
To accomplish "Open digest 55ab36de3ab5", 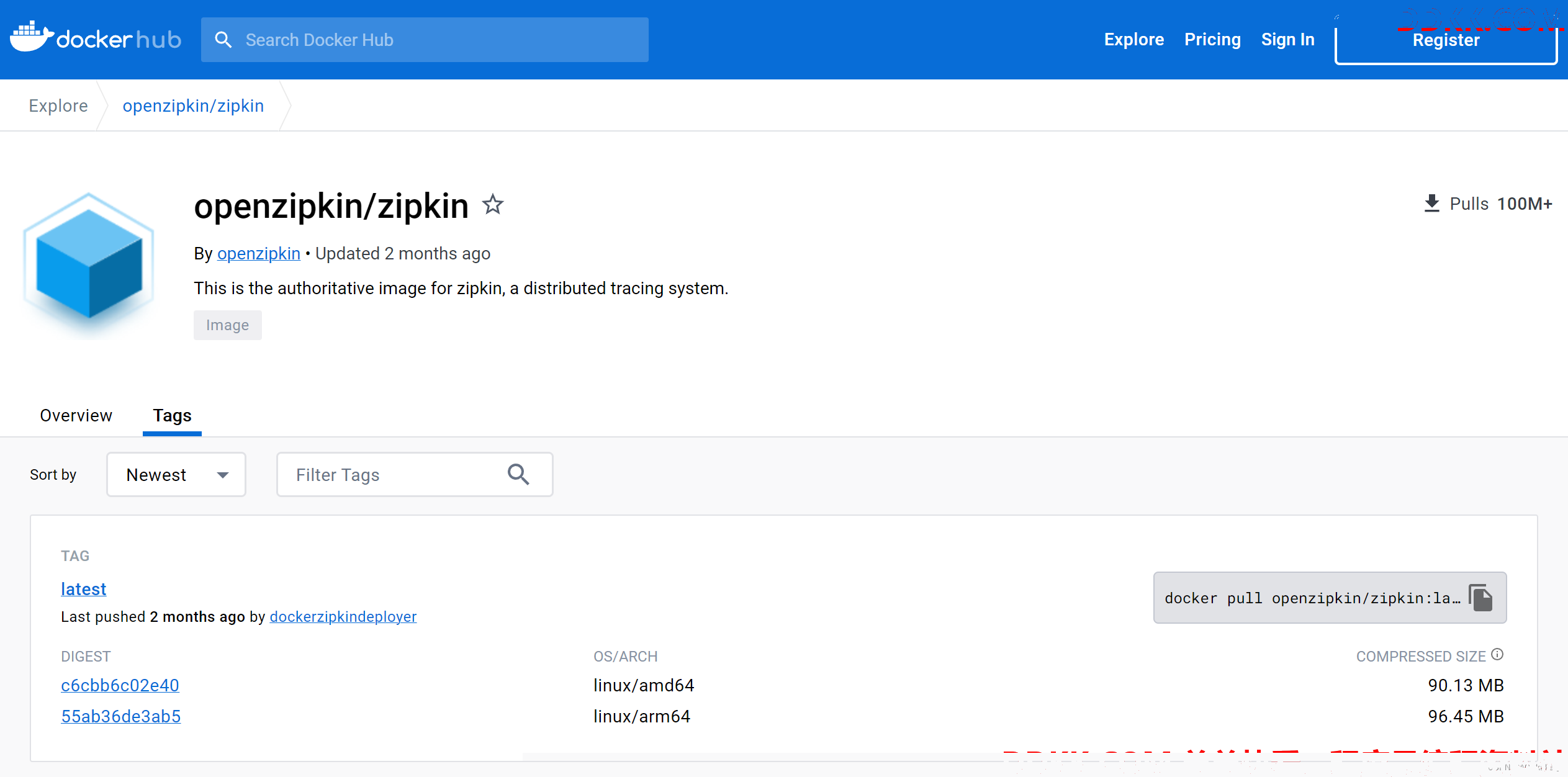I will [x=121, y=716].
